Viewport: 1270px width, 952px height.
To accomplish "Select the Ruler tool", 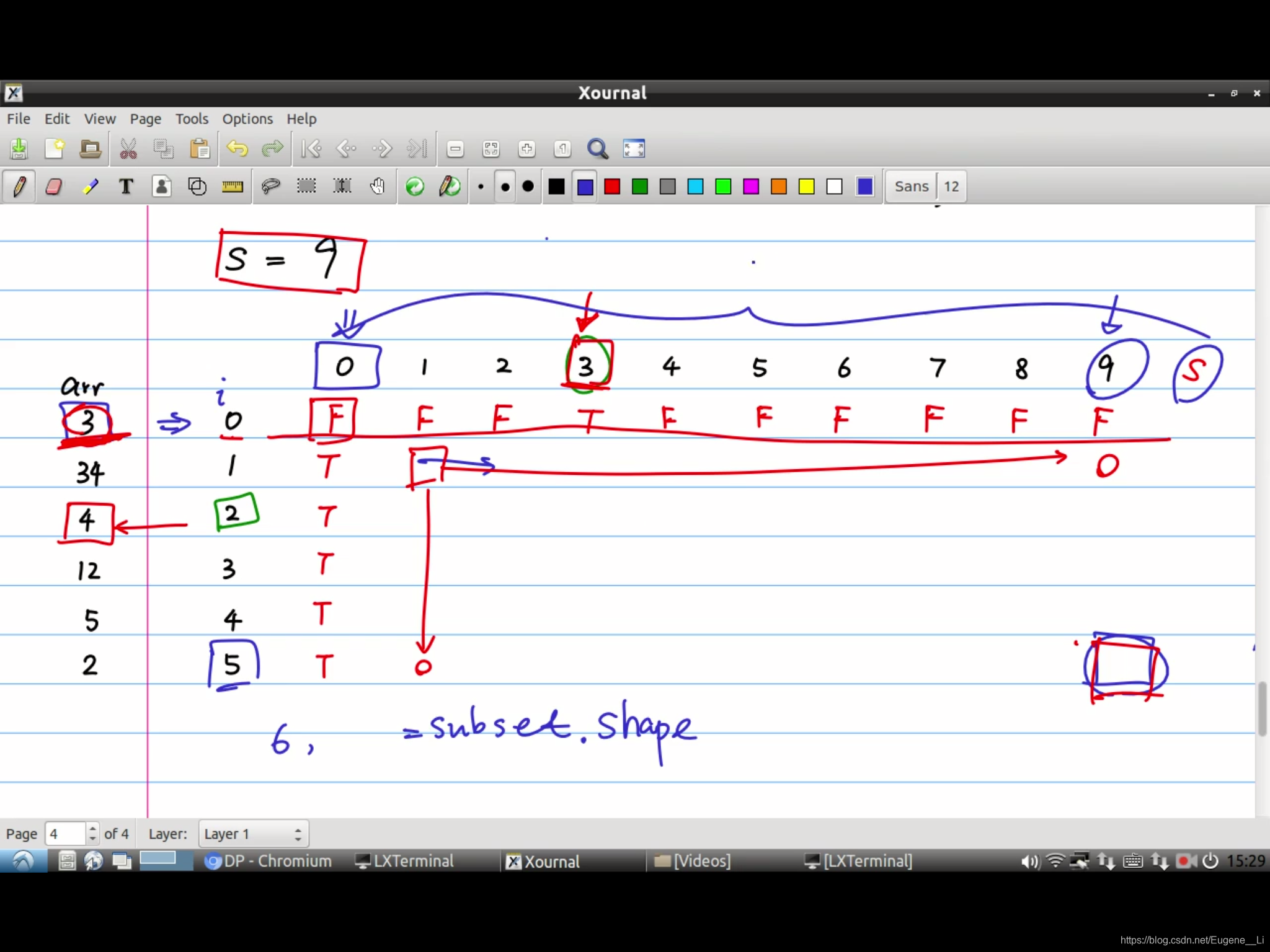I will pos(233,187).
